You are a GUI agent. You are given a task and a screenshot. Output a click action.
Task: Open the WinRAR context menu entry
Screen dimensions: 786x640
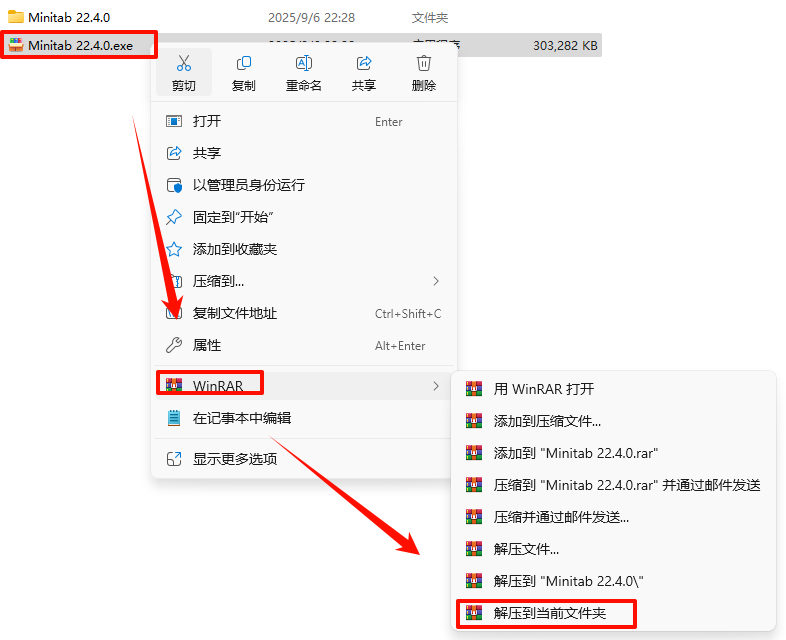pos(304,386)
